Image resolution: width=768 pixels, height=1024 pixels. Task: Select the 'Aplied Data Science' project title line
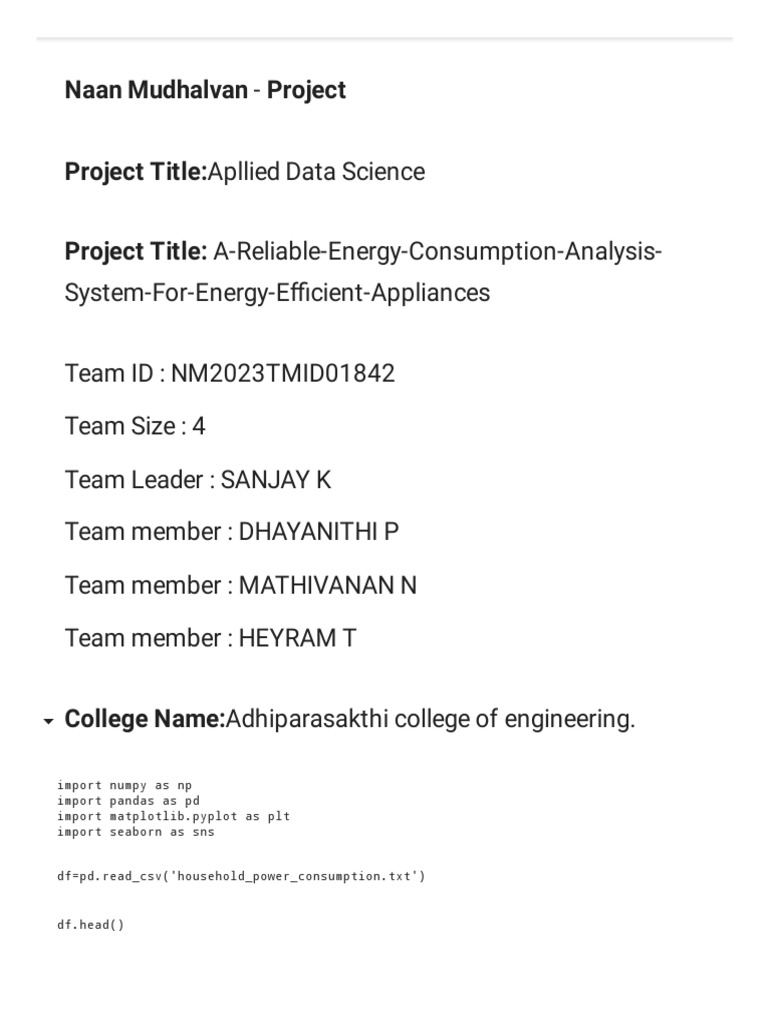click(x=245, y=172)
